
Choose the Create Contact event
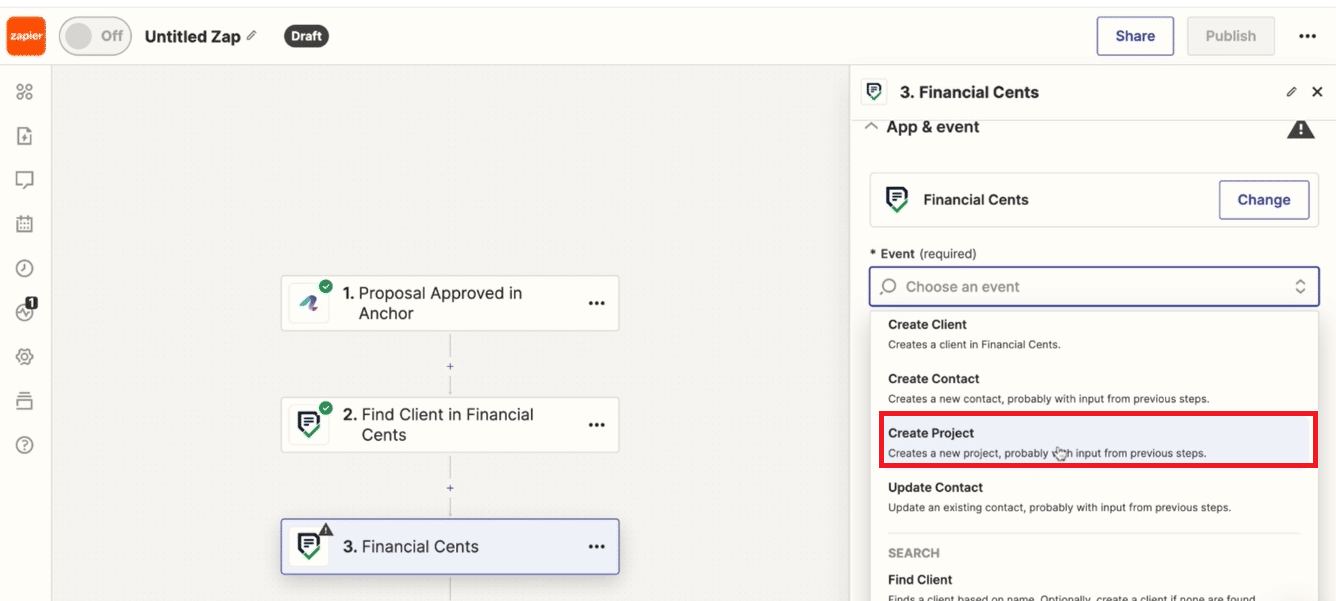1094,388
